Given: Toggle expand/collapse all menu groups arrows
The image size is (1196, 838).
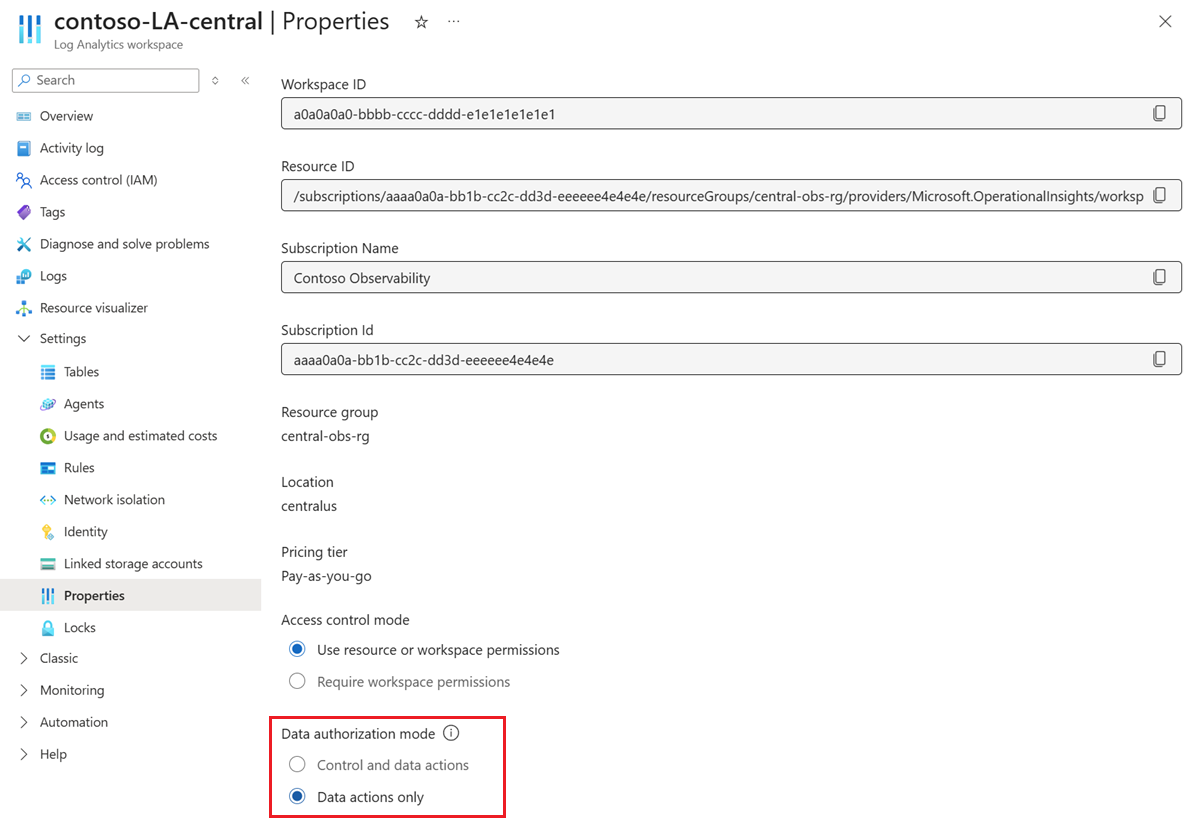Looking at the screenshot, I should (215, 80).
